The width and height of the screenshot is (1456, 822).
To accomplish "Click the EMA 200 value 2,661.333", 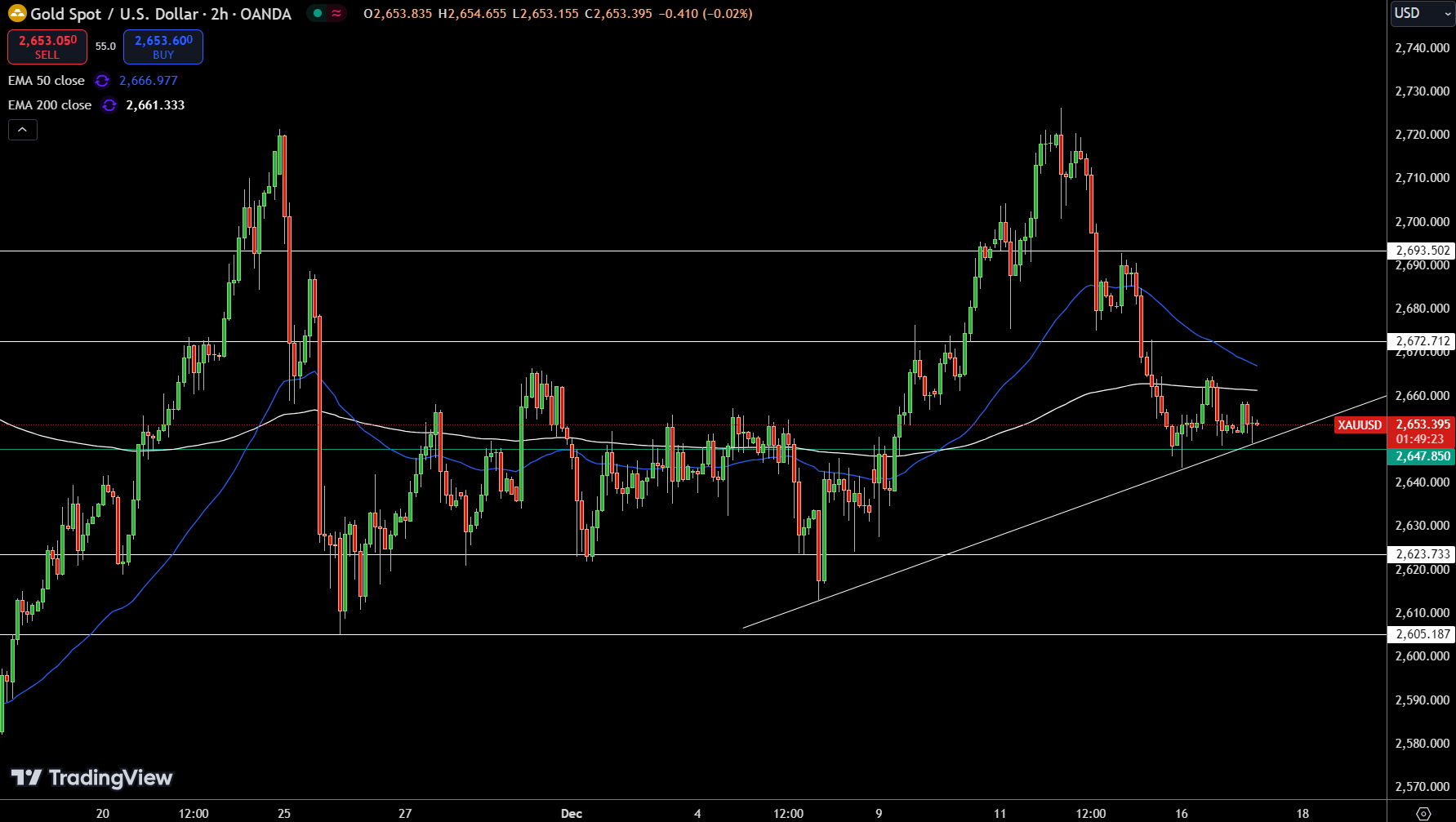I will [155, 105].
